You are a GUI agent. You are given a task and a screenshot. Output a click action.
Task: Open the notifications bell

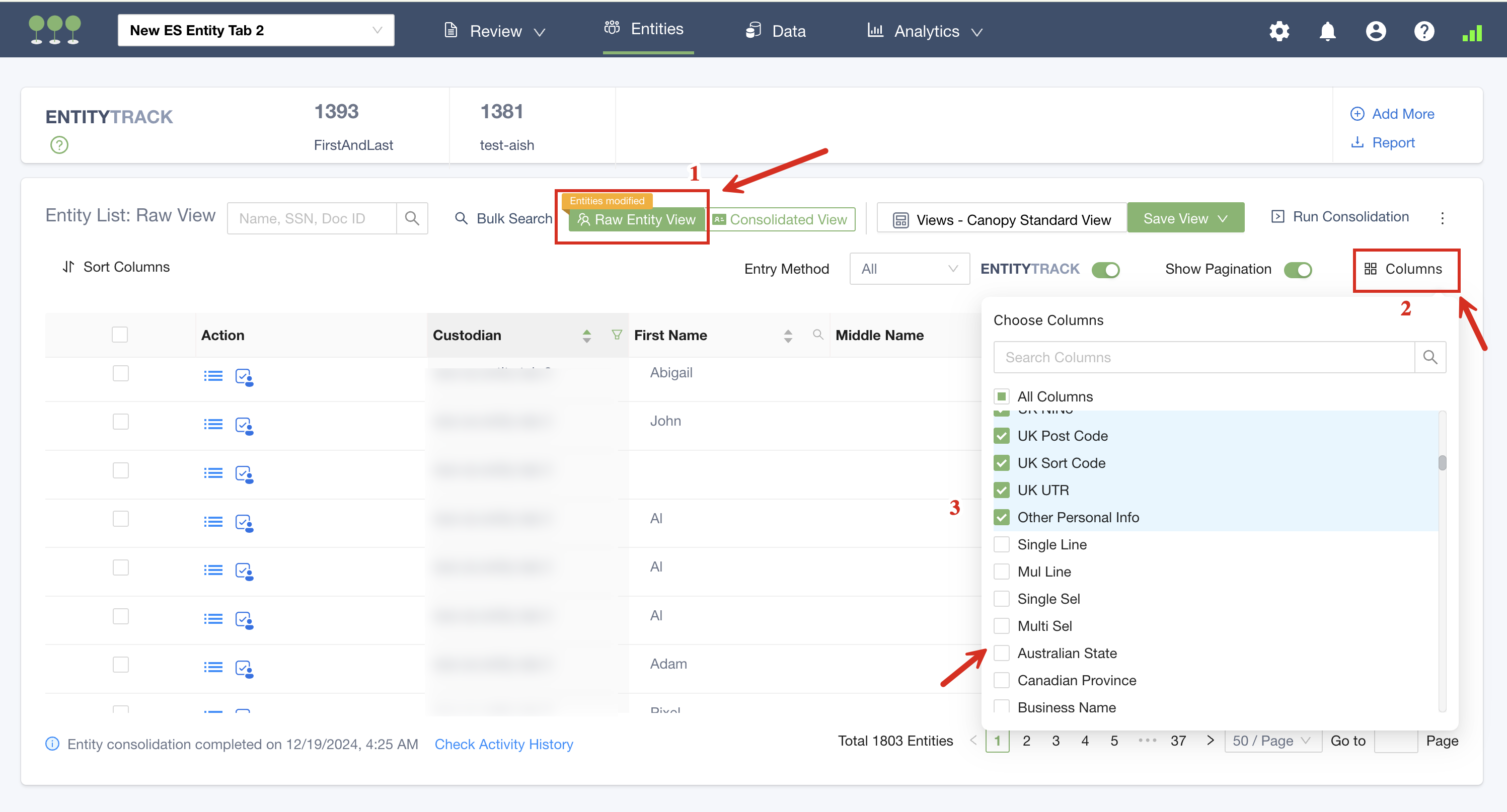tap(1327, 31)
